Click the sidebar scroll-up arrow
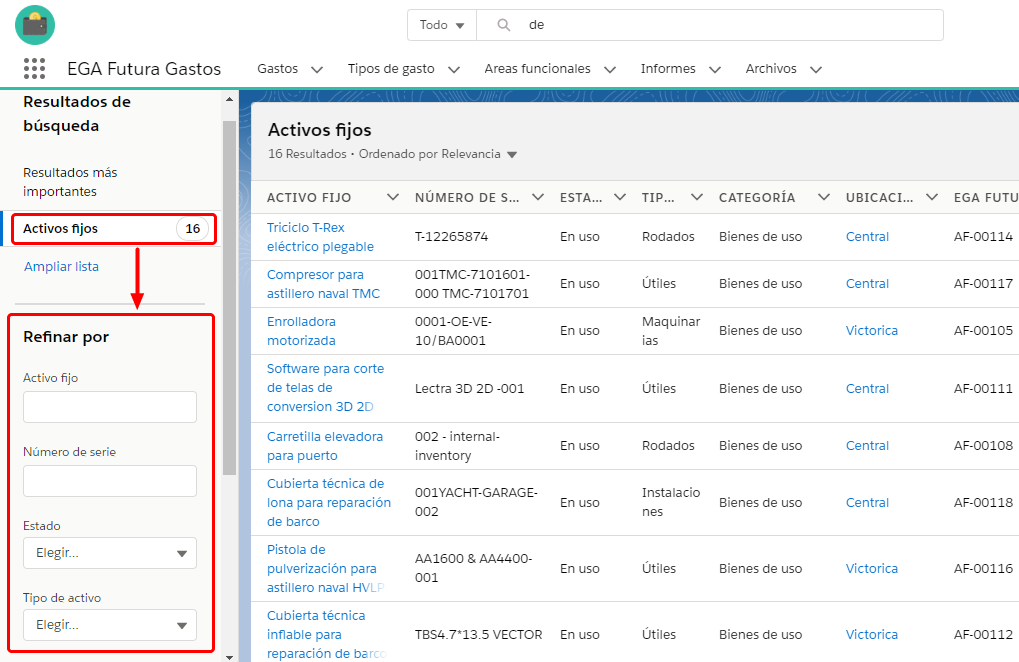 (x=229, y=100)
